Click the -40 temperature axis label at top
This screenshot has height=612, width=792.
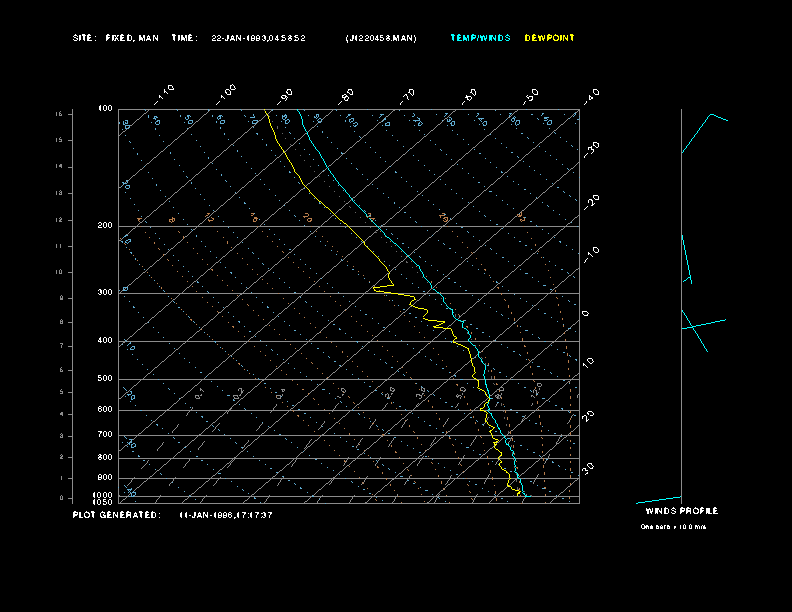pos(590,95)
